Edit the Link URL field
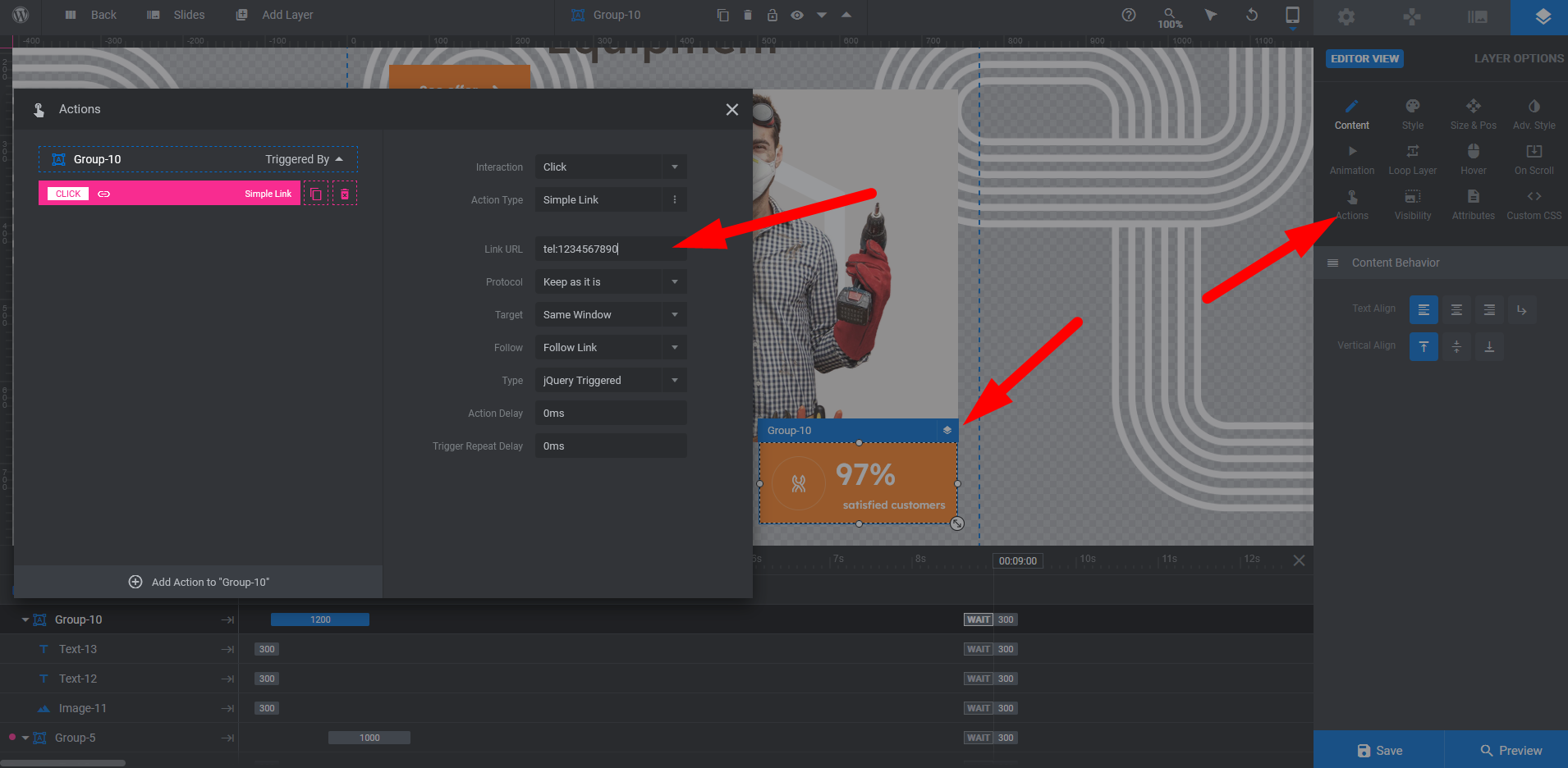Image resolution: width=1568 pixels, height=768 pixels. pyautogui.click(x=611, y=249)
